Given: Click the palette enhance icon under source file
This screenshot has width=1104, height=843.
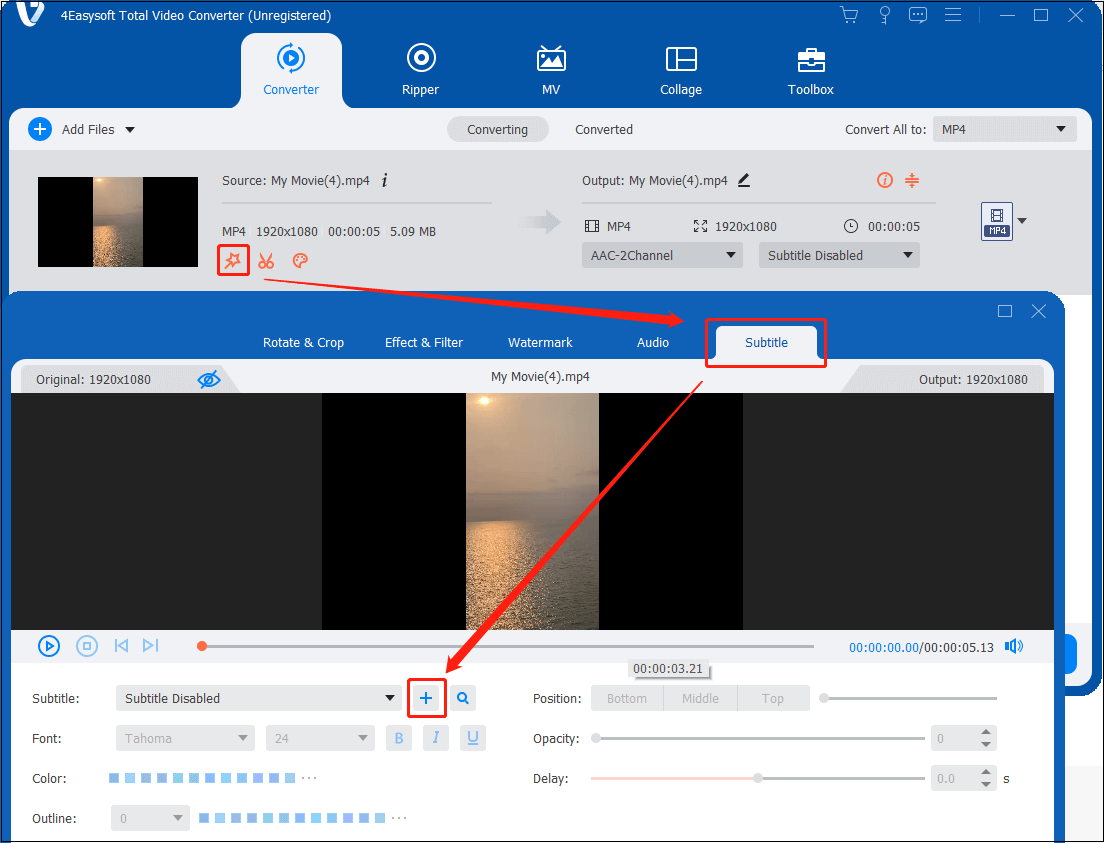Looking at the screenshot, I should [x=300, y=261].
